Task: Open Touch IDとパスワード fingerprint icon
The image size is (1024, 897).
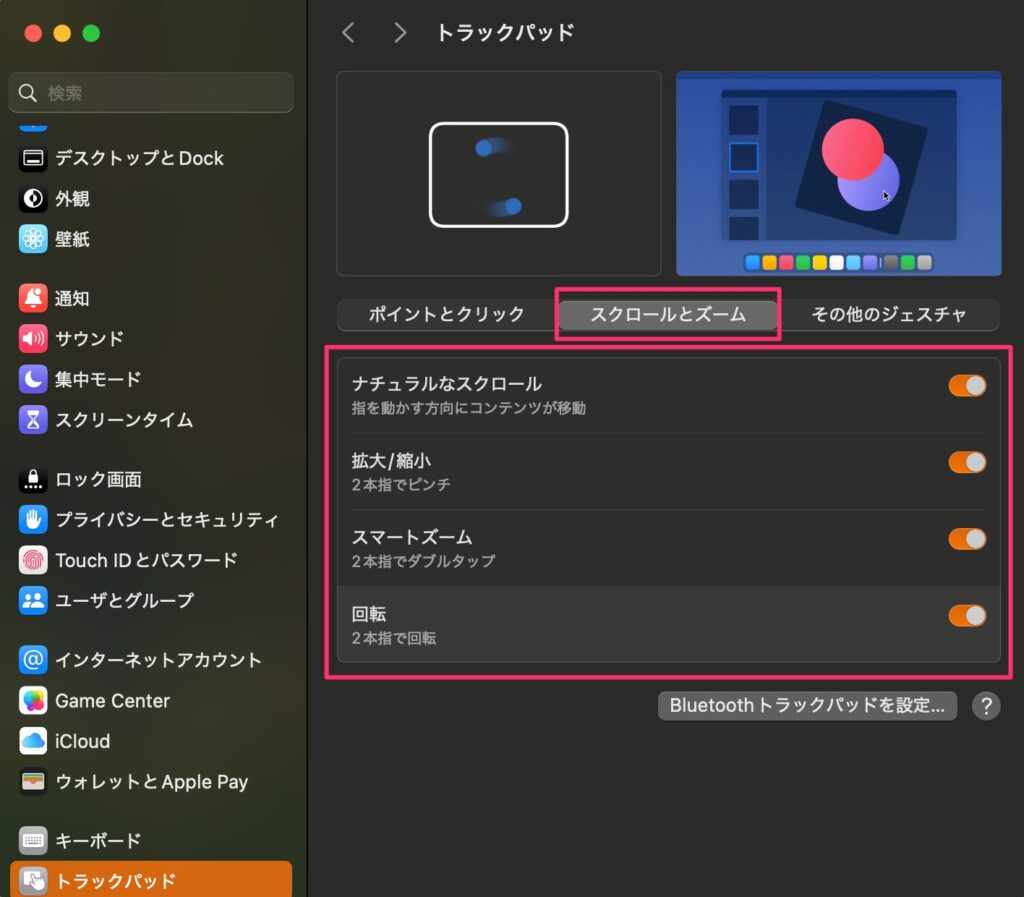Action: pyautogui.click(x=33, y=560)
